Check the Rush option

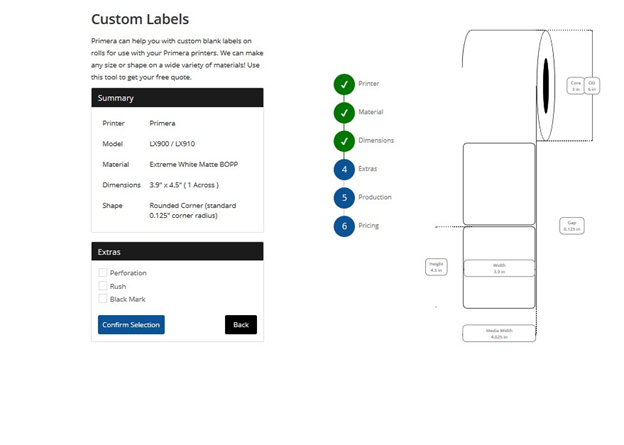pos(103,286)
